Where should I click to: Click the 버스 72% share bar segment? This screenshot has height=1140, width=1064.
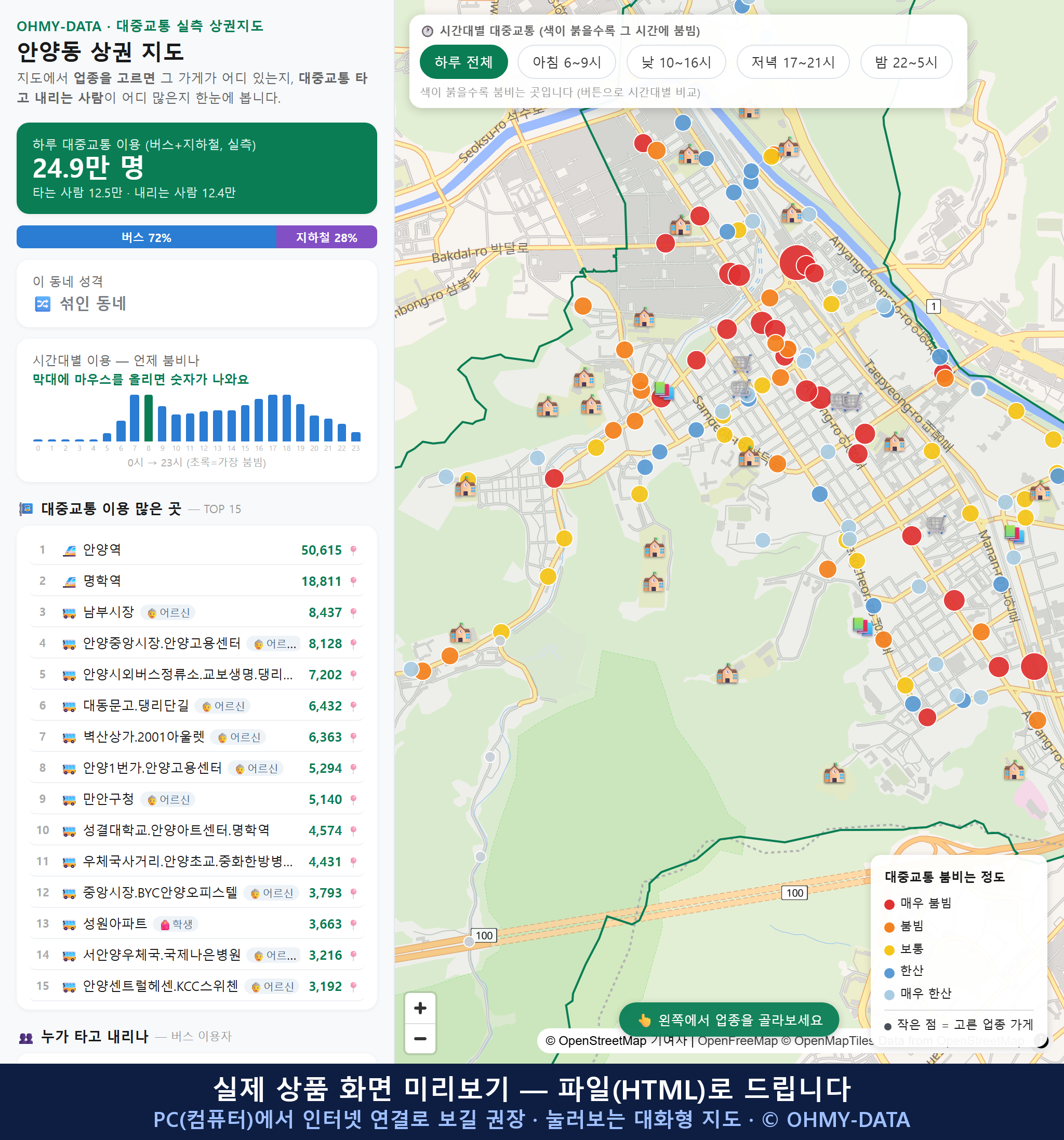pyautogui.click(x=147, y=237)
